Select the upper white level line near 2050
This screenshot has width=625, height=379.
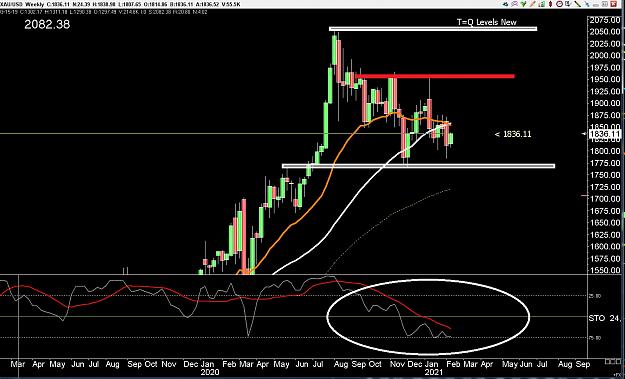pyautogui.click(x=433, y=28)
